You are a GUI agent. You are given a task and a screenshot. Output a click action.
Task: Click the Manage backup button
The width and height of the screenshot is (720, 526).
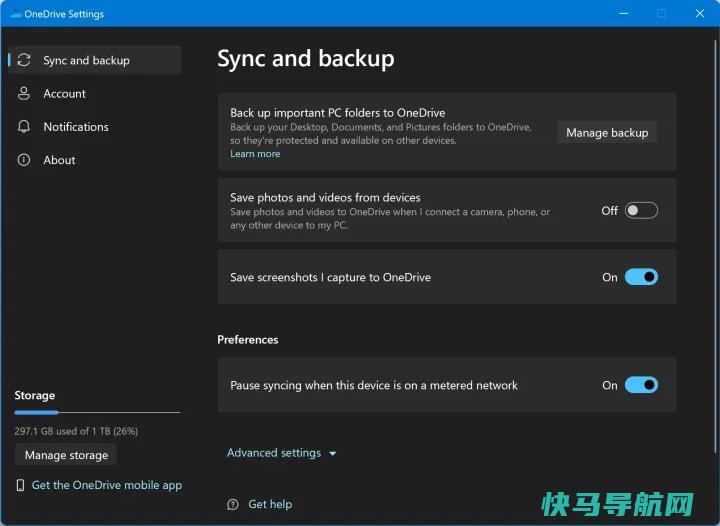(x=607, y=133)
